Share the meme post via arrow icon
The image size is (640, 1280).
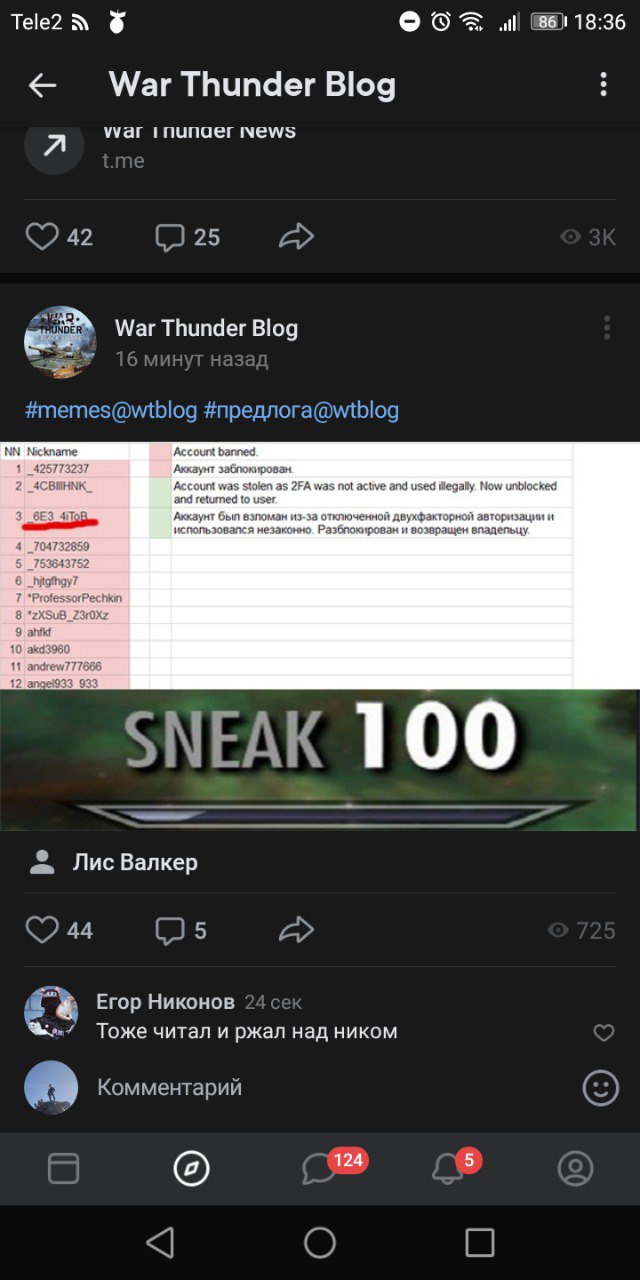pyautogui.click(x=296, y=931)
